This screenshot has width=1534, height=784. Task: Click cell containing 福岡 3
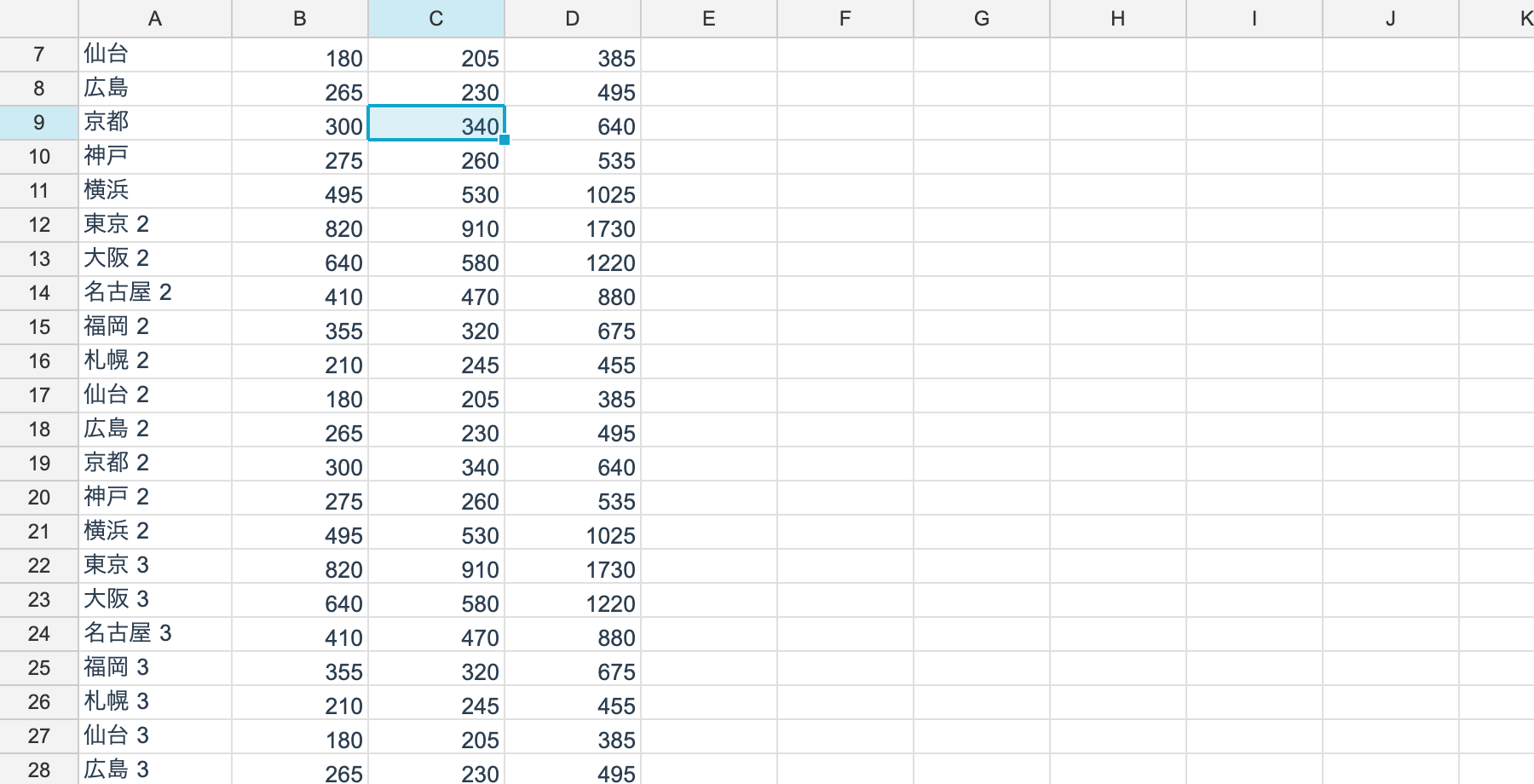(x=155, y=668)
